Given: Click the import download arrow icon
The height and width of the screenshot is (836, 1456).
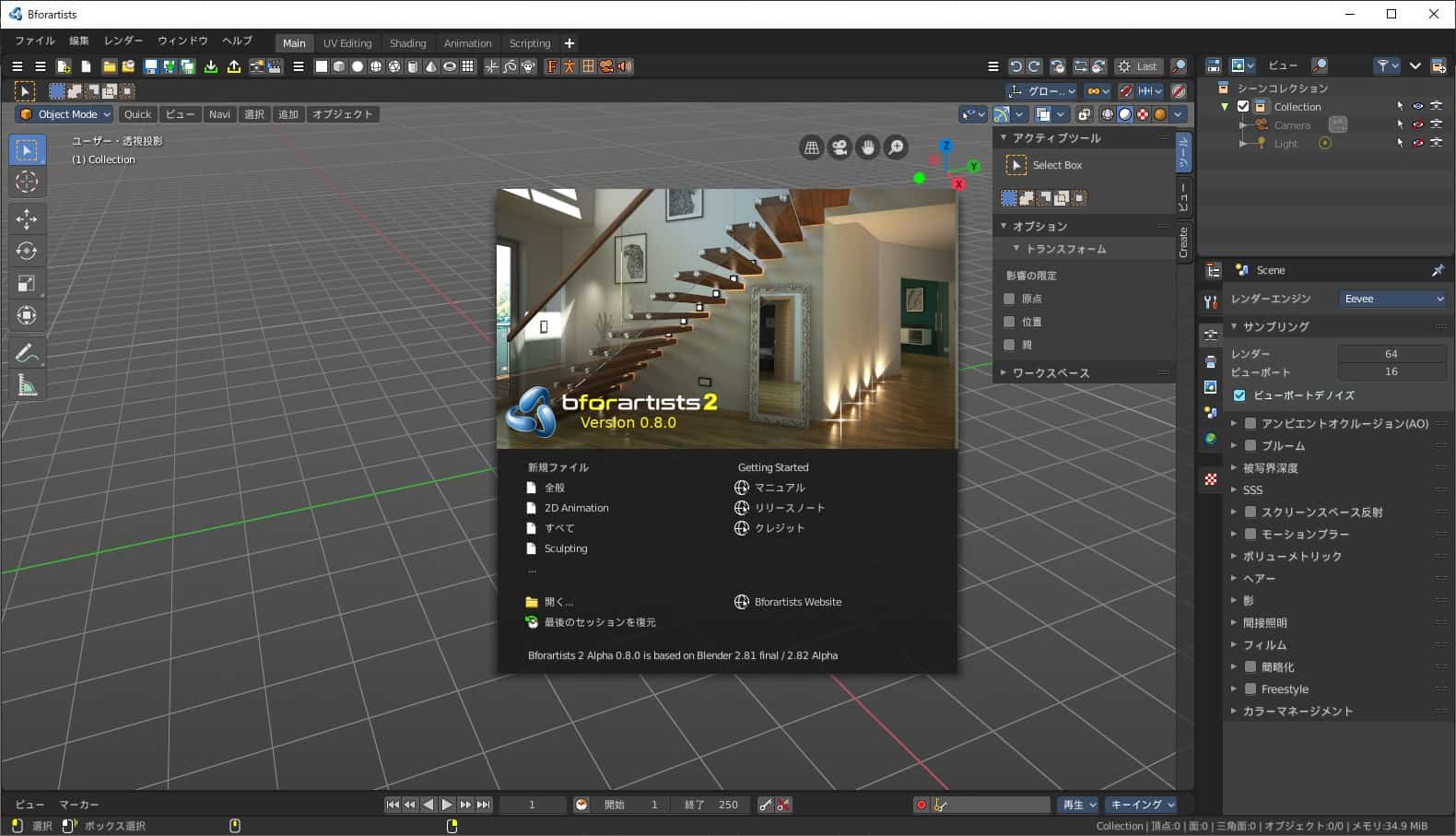Looking at the screenshot, I should 211,66.
